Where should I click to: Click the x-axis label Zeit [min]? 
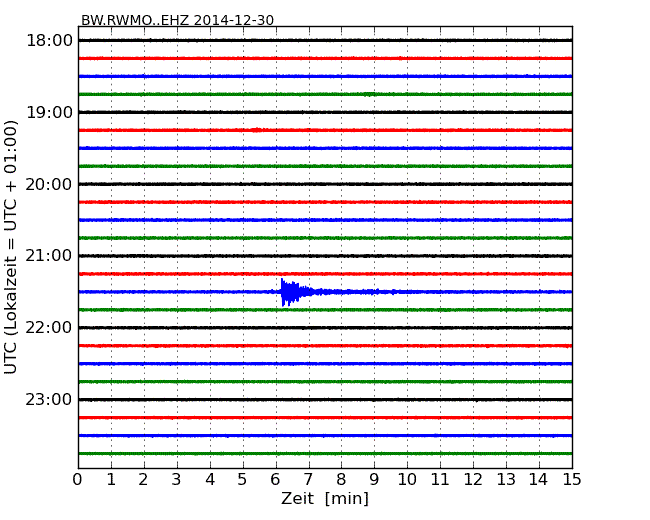coord(325,498)
